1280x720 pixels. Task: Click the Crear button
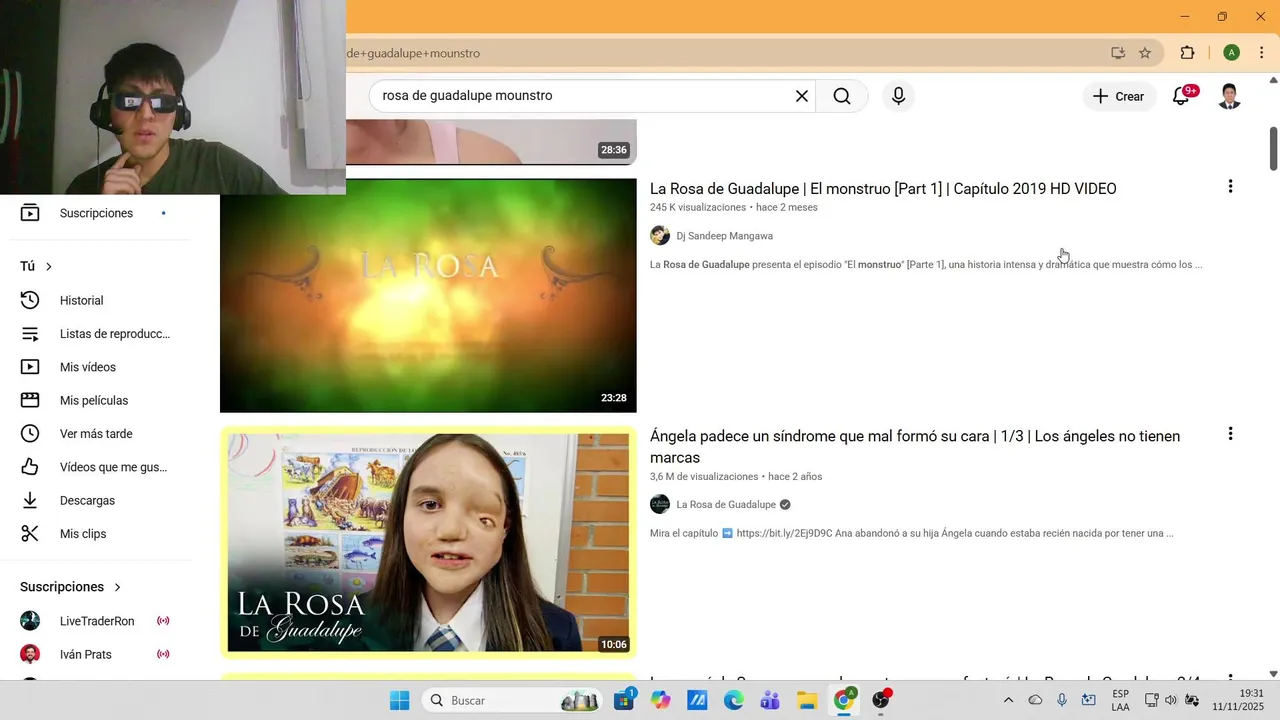(1118, 96)
